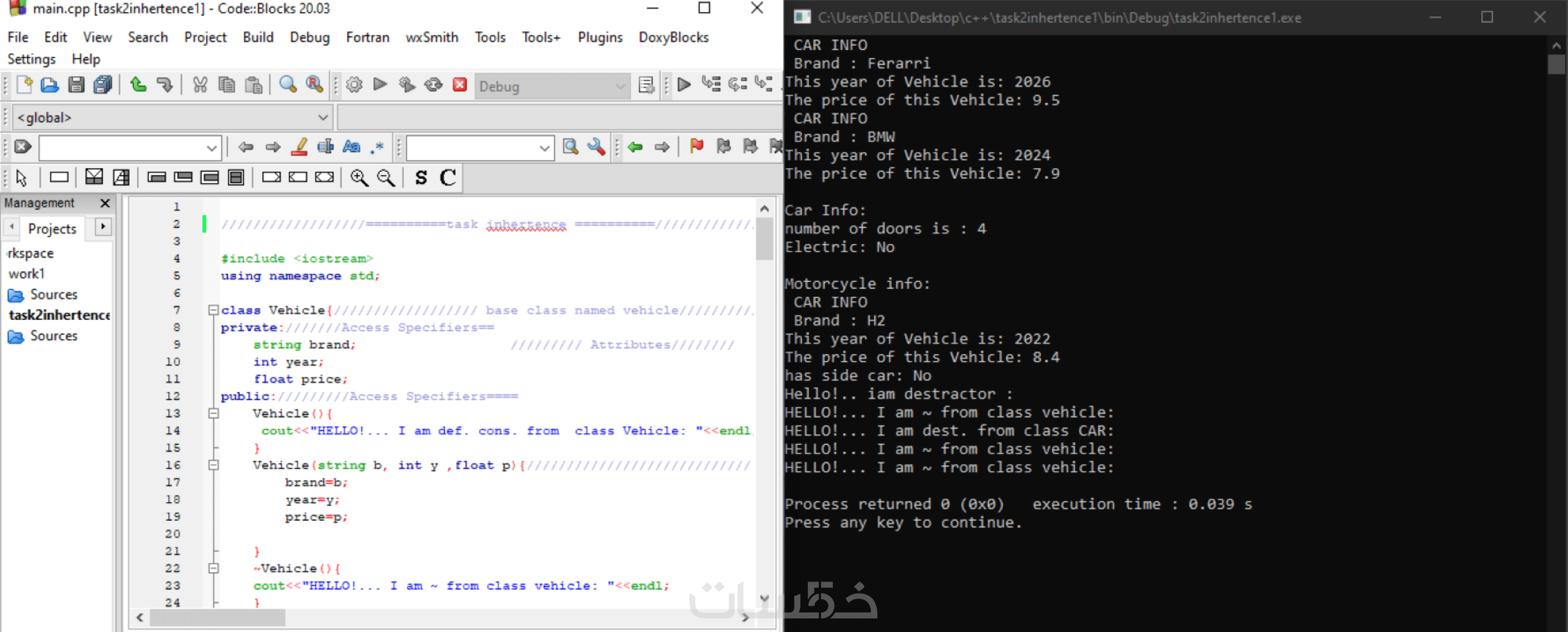Screen dimensions: 1568x632
Task: Open Replace with the magnifier-R icon
Action: [x=315, y=85]
